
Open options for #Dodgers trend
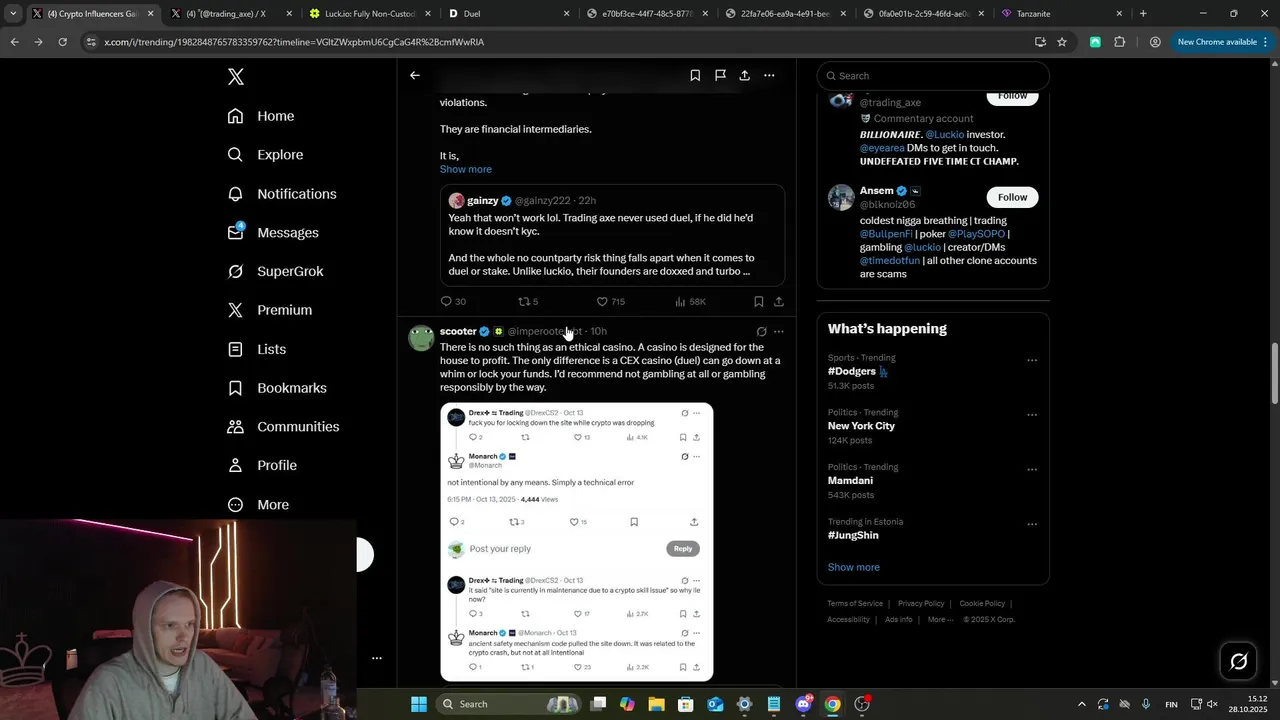(1032, 360)
